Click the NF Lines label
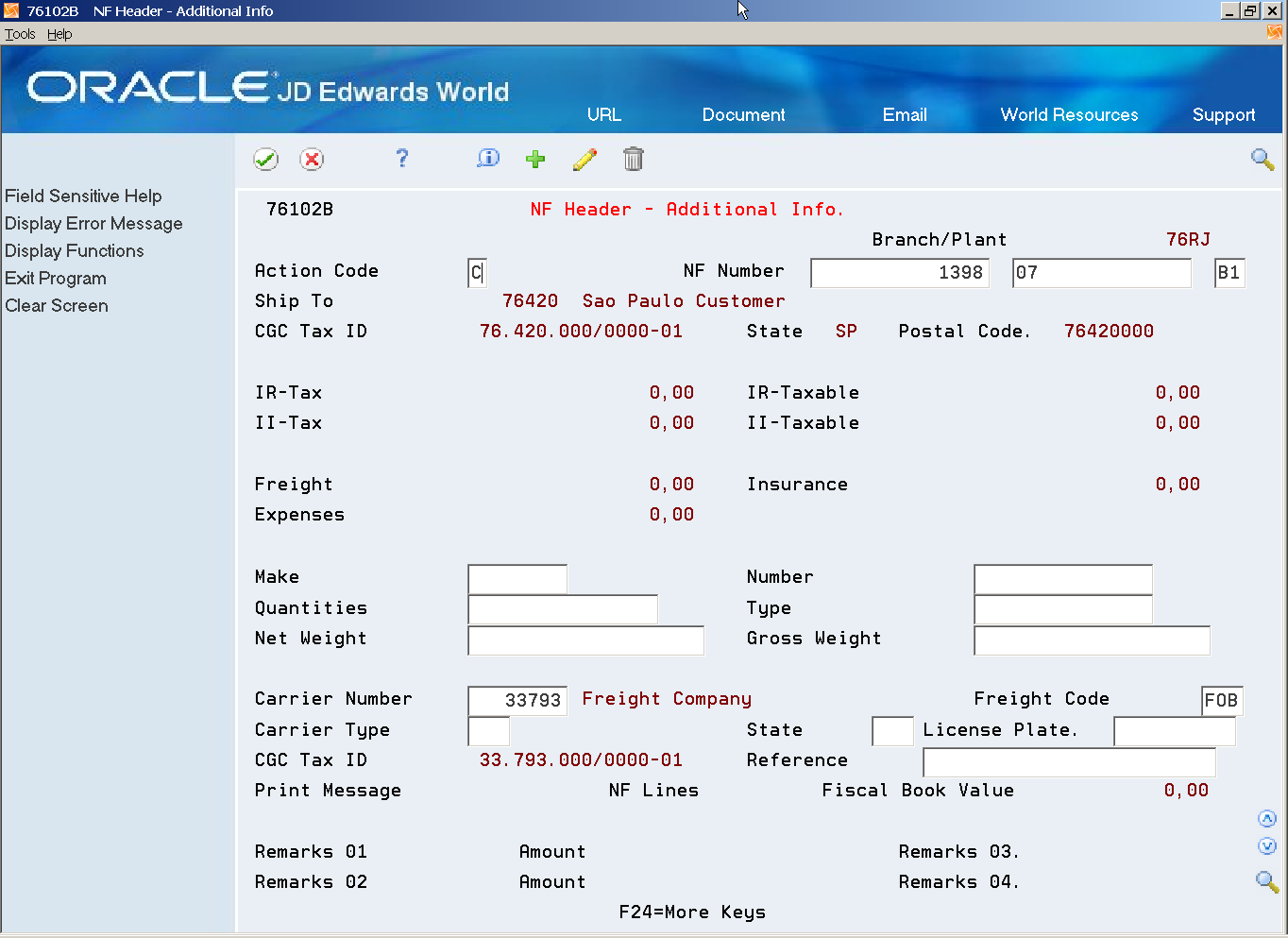Viewport: 1288px width, 938px height. tap(653, 791)
